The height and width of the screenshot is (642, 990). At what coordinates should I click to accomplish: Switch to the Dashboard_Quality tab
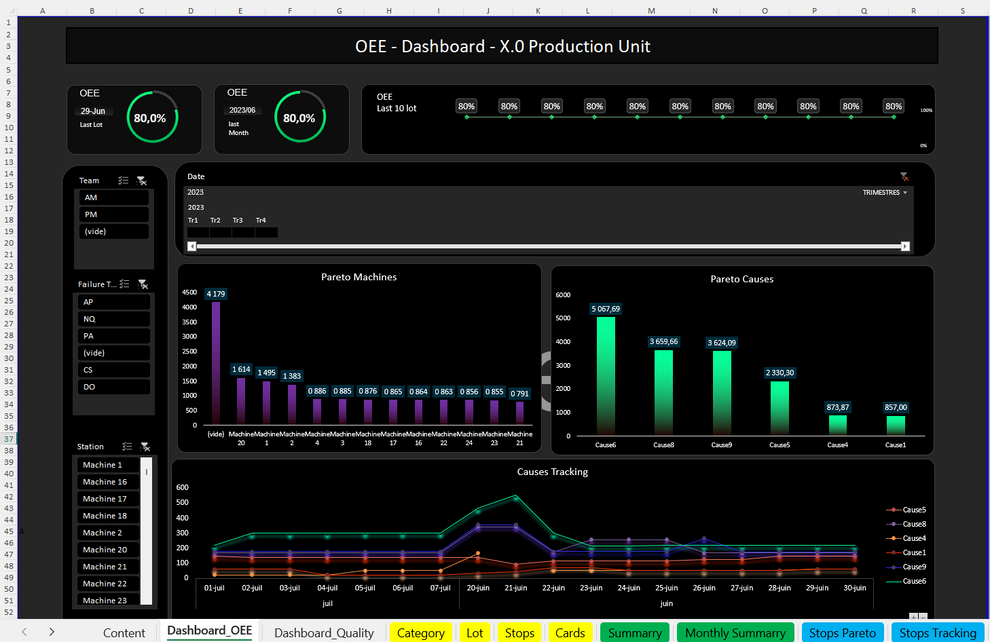323,632
